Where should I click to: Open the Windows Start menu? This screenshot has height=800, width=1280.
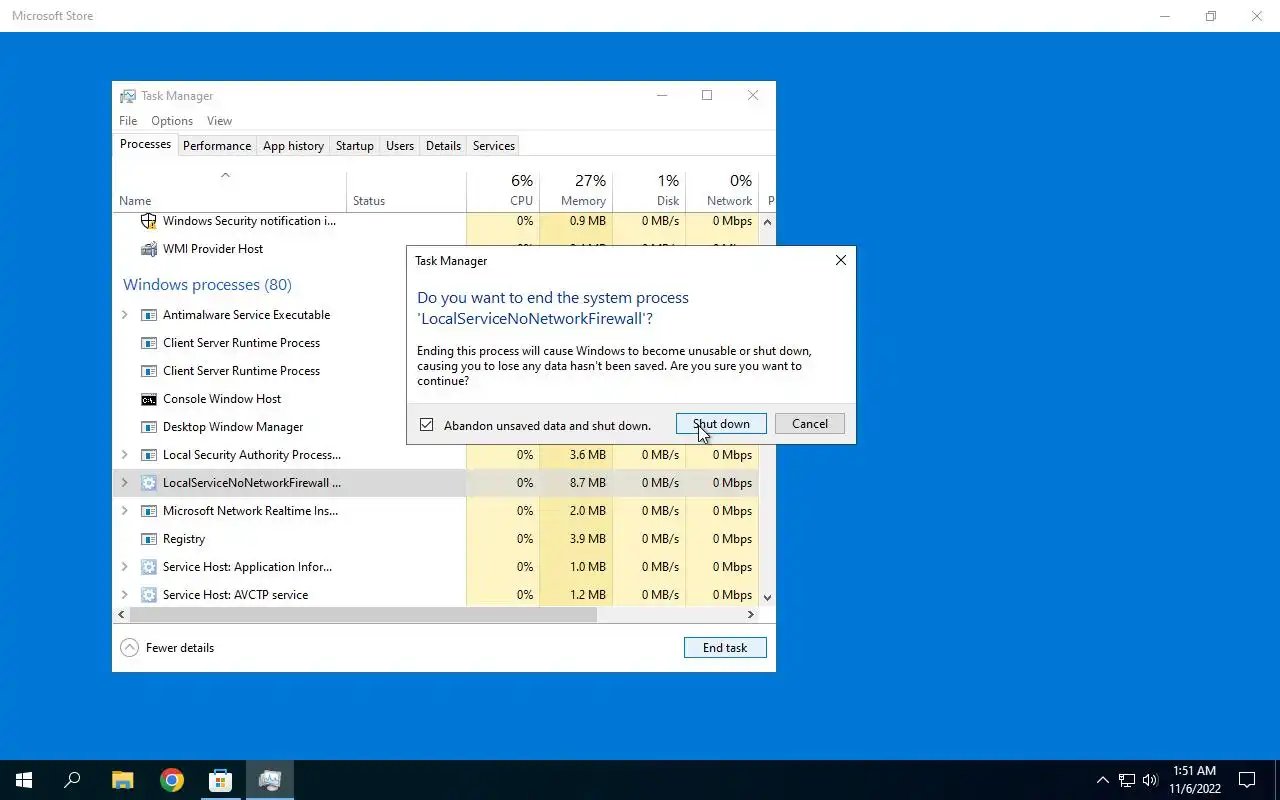pyautogui.click(x=24, y=780)
